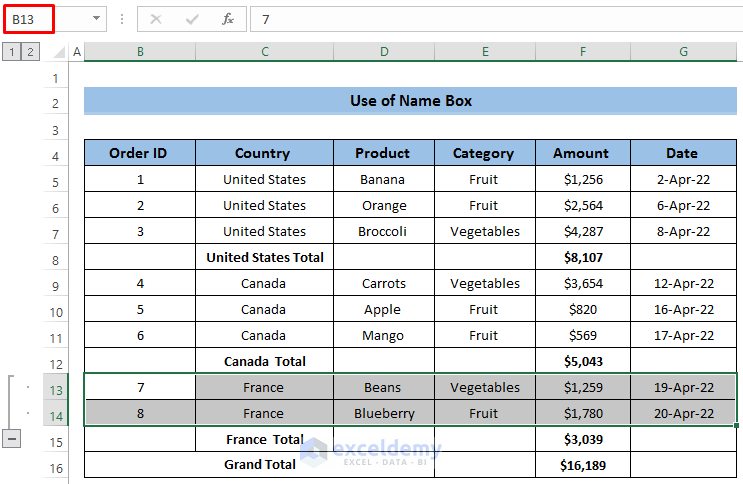Click the formula bar resize dots handle

pos(122,19)
